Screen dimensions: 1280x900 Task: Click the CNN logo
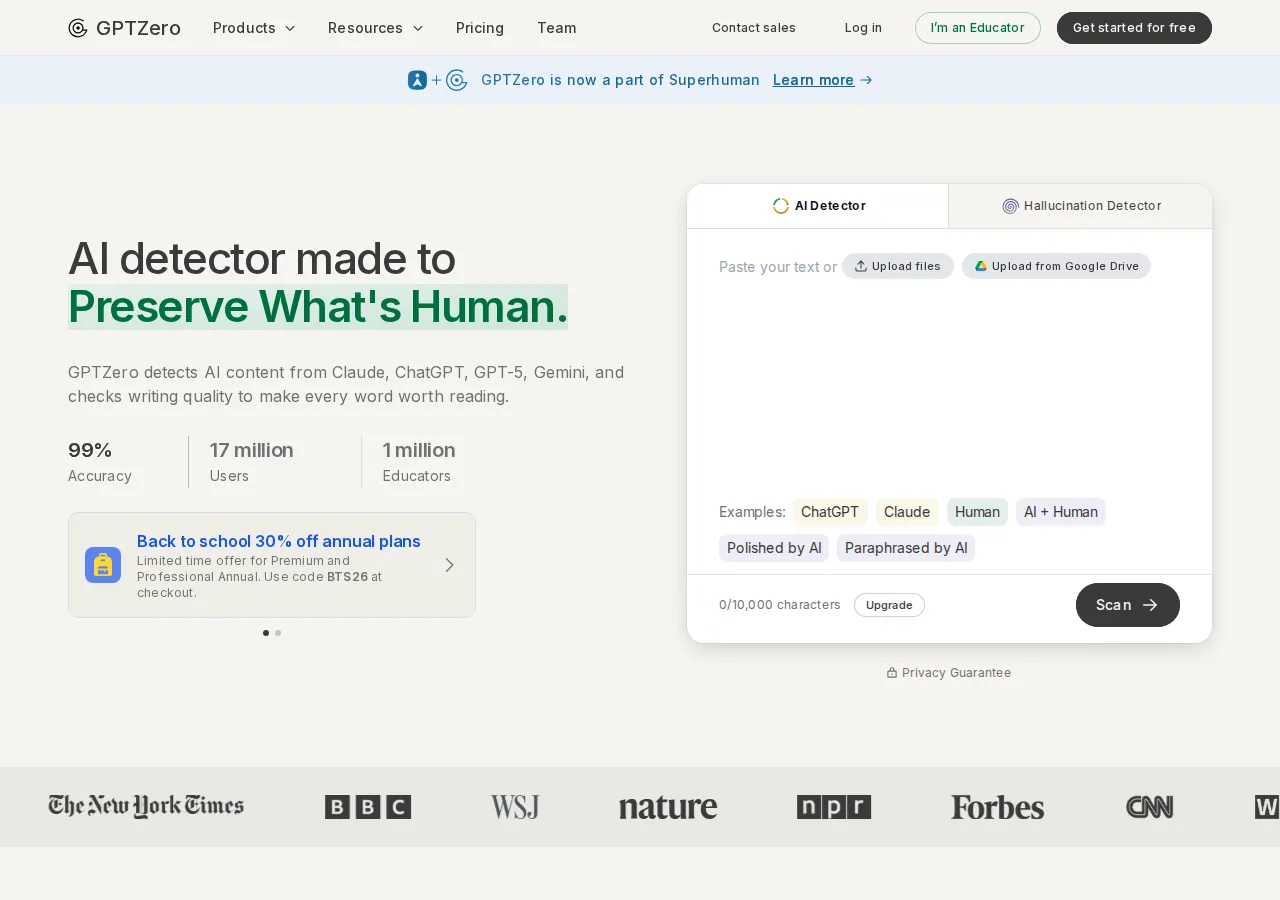[1150, 807]
